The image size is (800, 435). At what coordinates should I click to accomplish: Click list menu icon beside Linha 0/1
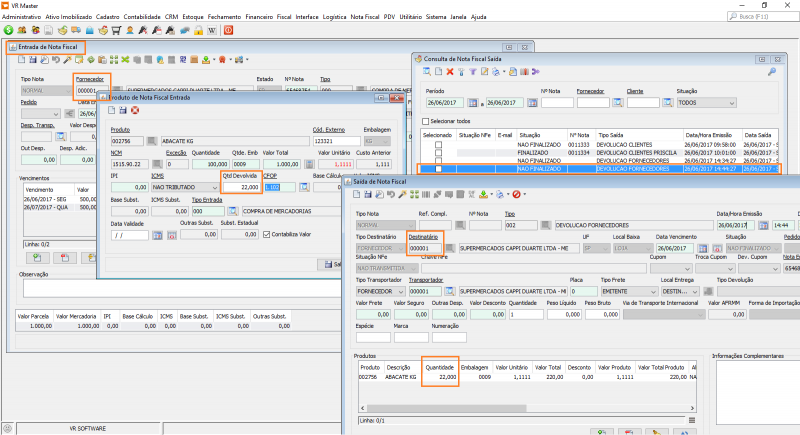tap(692, 421)
